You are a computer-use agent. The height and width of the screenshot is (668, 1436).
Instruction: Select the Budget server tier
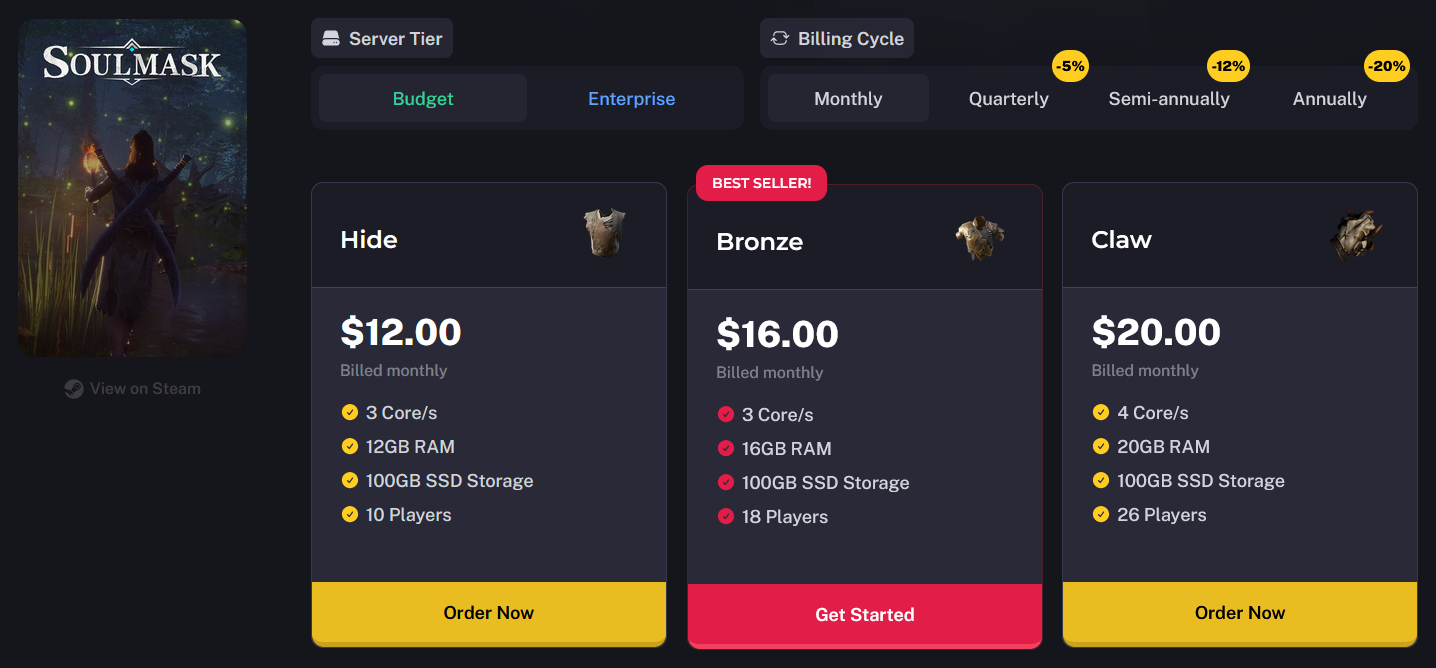pyautogui.click(x=423, y=98)
